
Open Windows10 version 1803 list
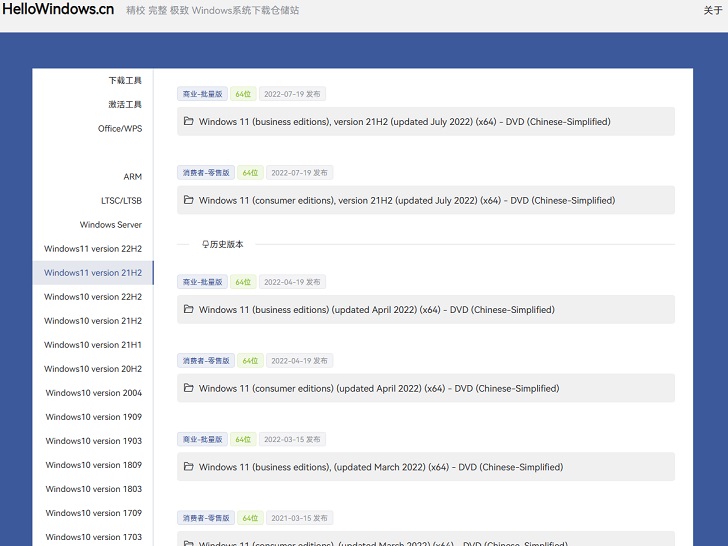(x=94, y=489)
